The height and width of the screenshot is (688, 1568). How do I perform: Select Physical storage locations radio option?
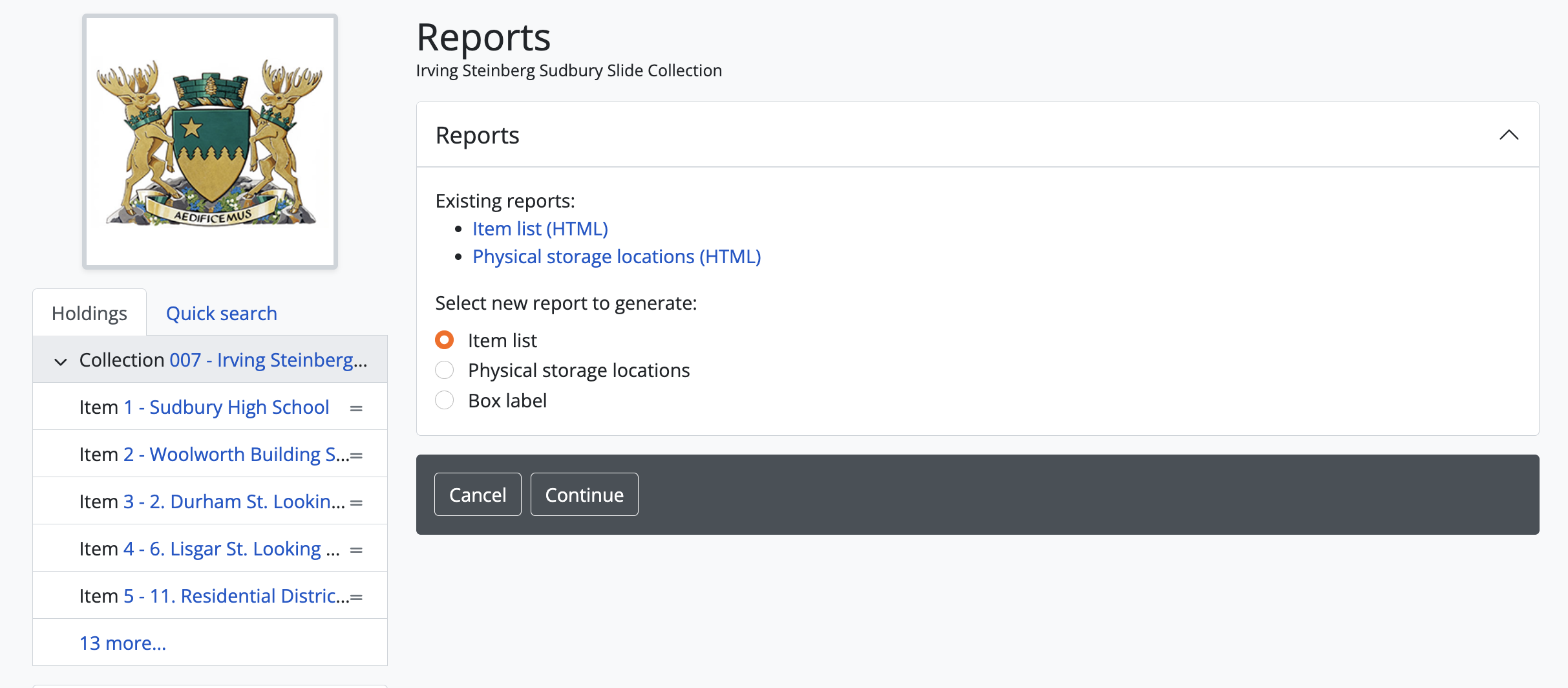(x=445, y=370)
